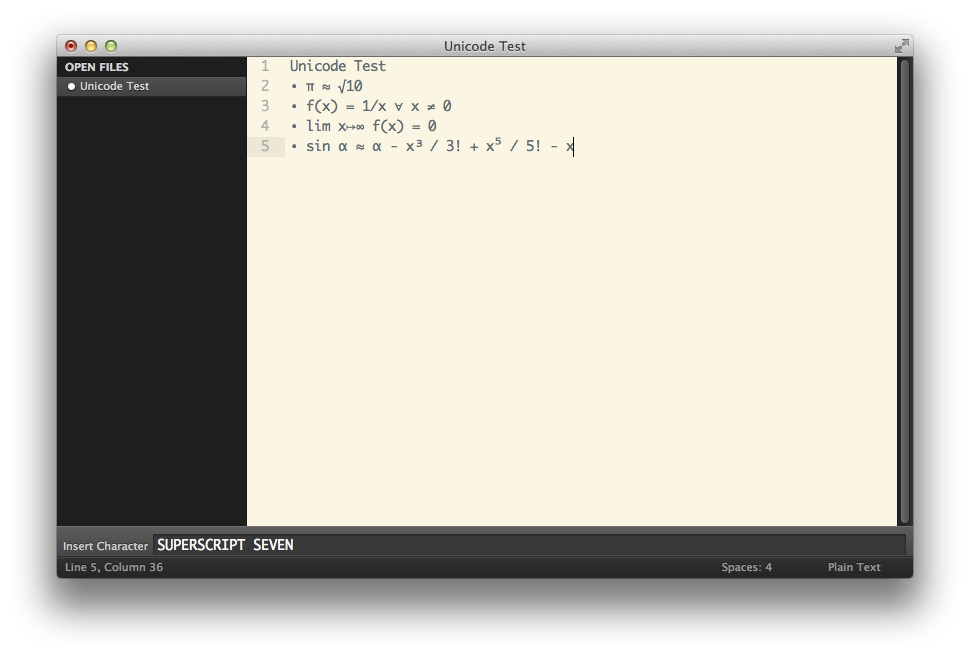Click the 'π ≈ √10' line text
Image resolution: width=970 pixels, height=657 pixels.
click(x=334, y=86)
